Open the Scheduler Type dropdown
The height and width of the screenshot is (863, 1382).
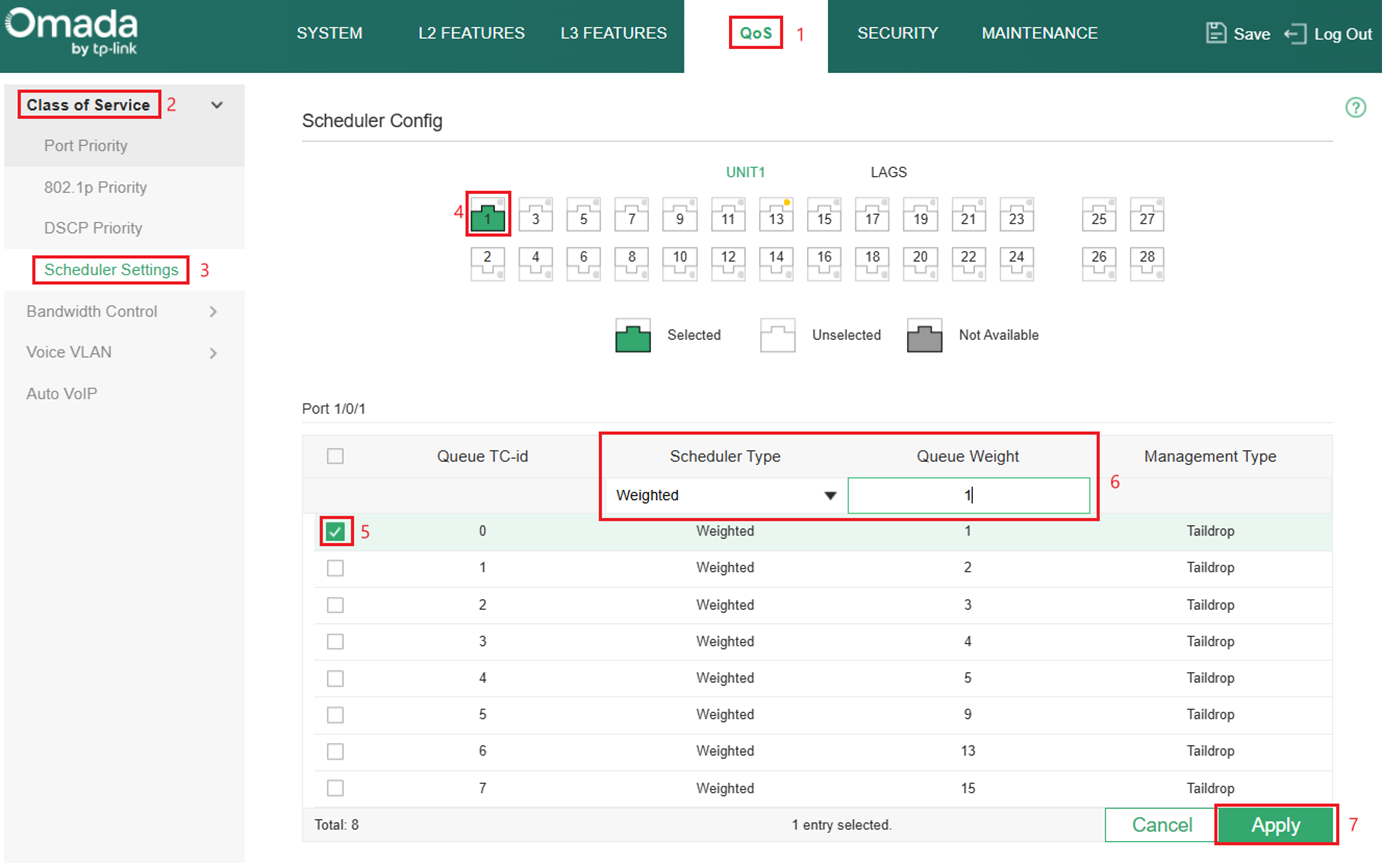click(723, 494)
